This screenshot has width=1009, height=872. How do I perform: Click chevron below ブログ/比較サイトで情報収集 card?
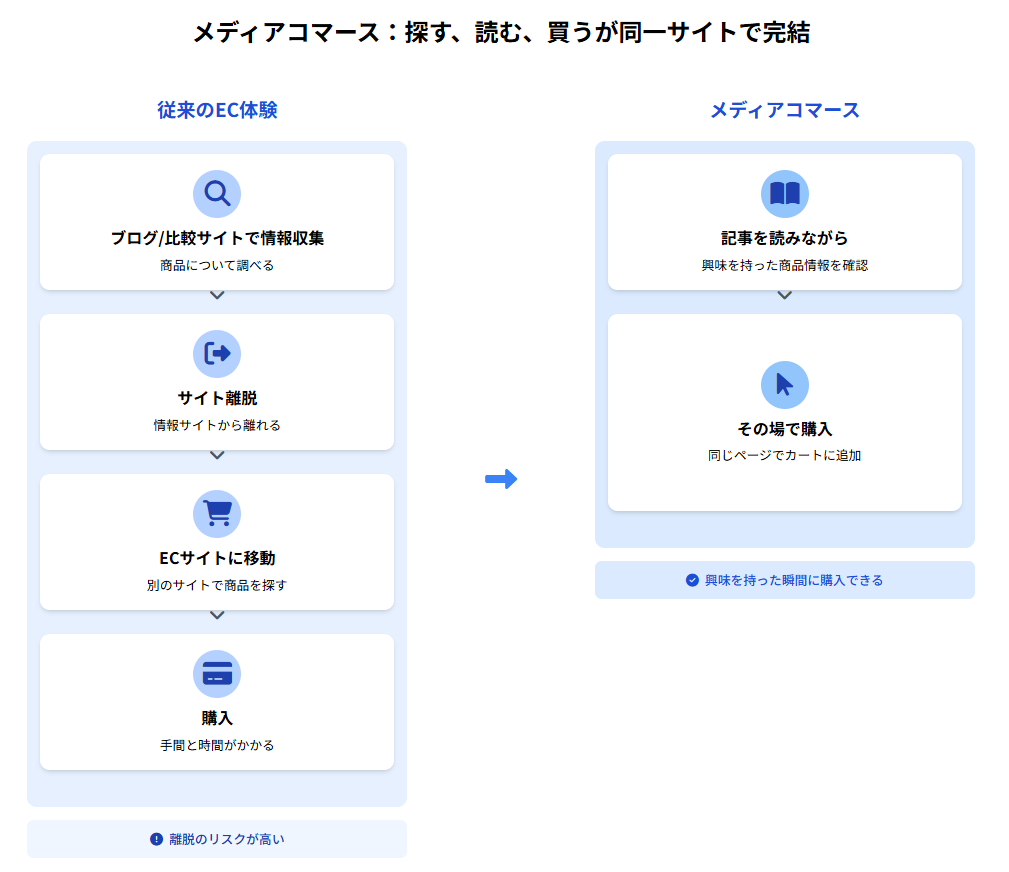point(217,295)
